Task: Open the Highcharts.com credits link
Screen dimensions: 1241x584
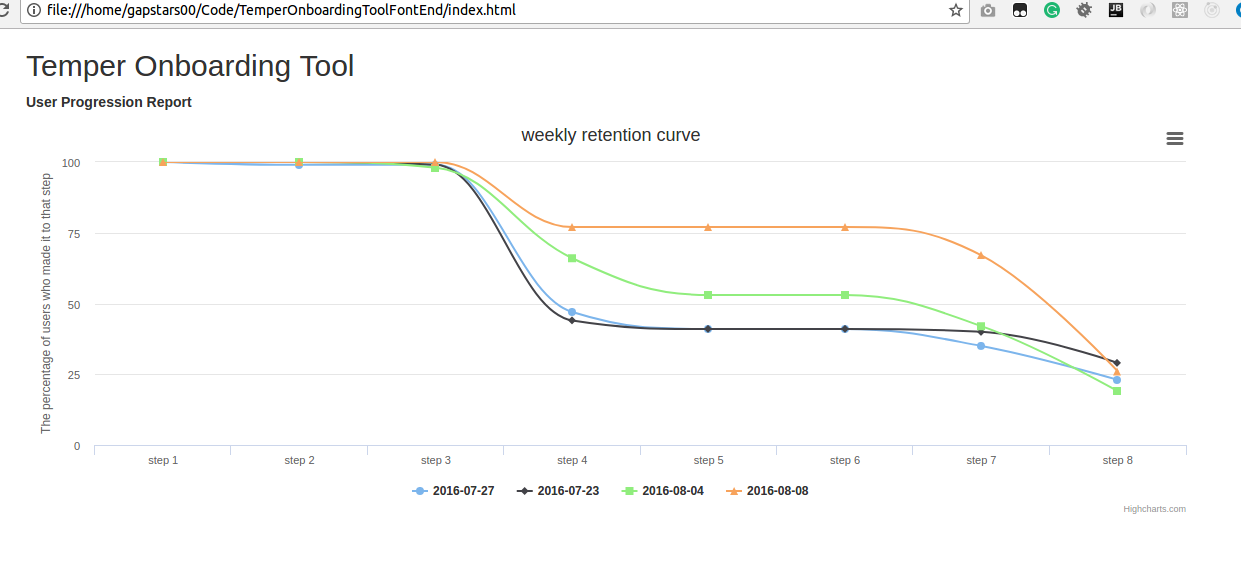Action: point(1154,509)
